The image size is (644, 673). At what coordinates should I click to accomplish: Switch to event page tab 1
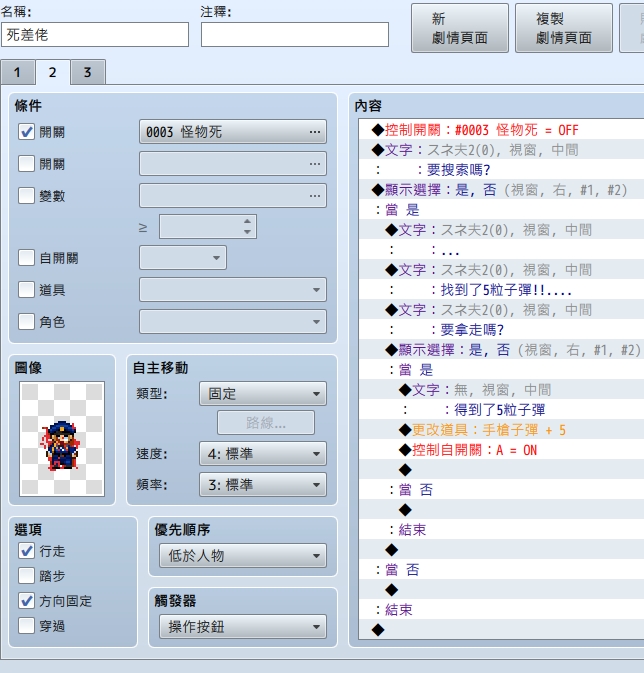click(x=18, y=72)
